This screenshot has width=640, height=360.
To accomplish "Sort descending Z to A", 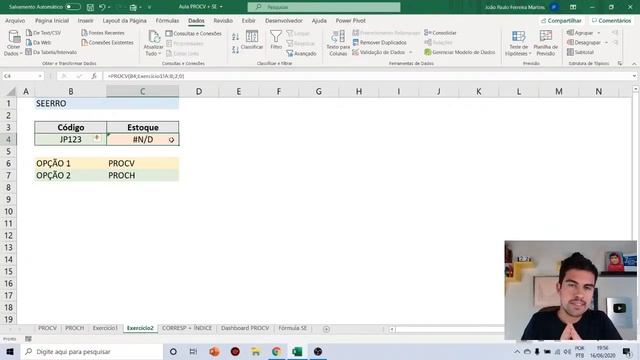I will click(236, 50).
